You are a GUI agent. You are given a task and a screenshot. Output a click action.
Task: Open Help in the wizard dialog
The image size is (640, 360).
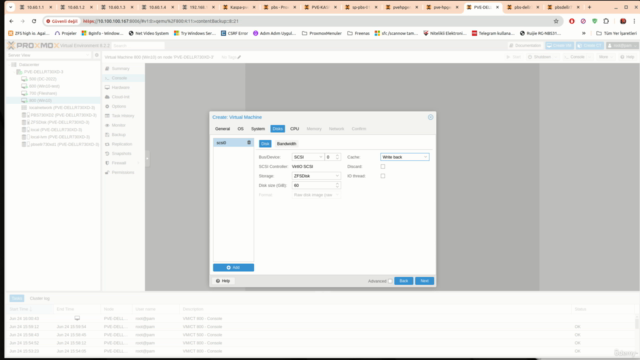223,281
